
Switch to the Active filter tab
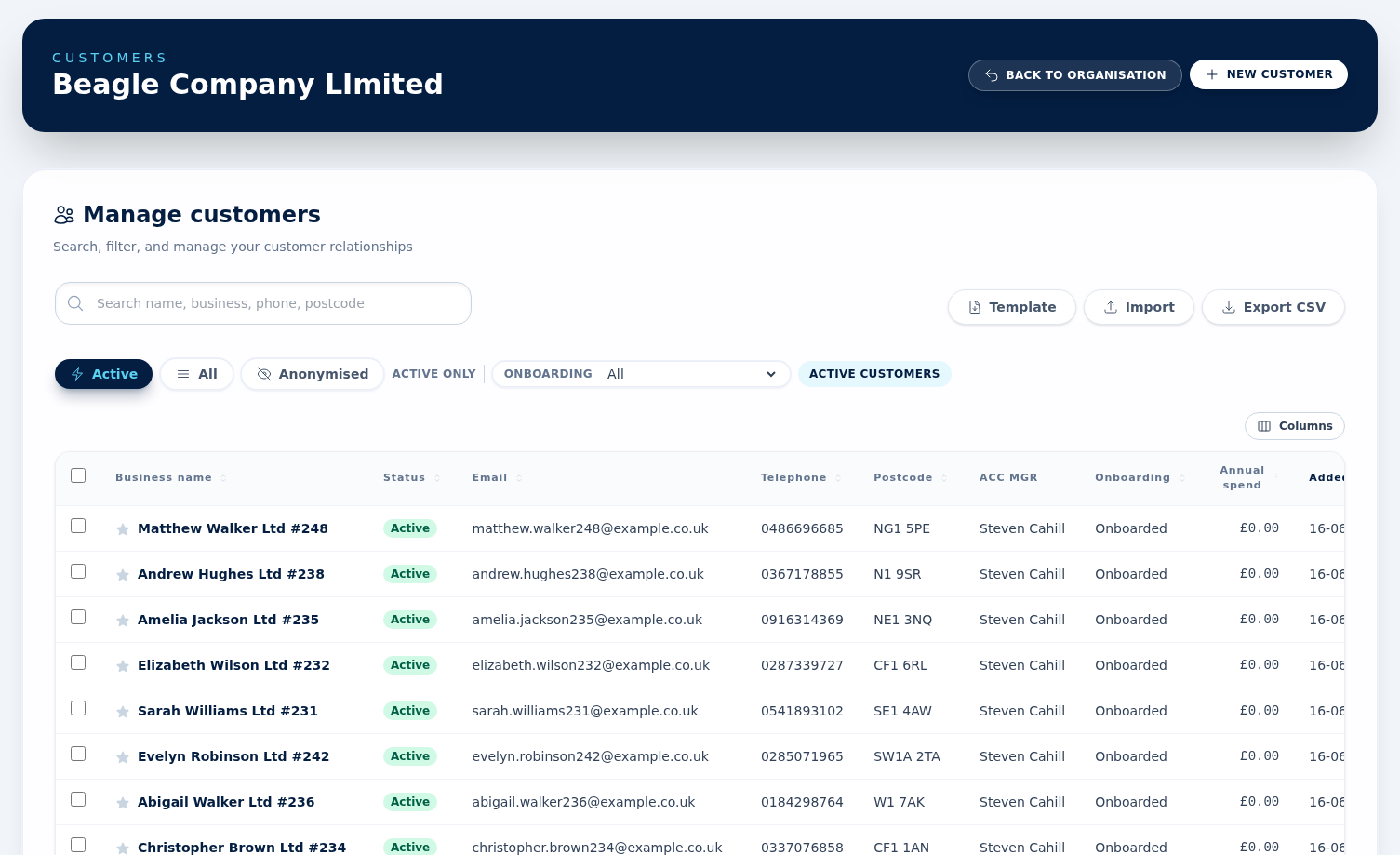(x=104, y=374)
